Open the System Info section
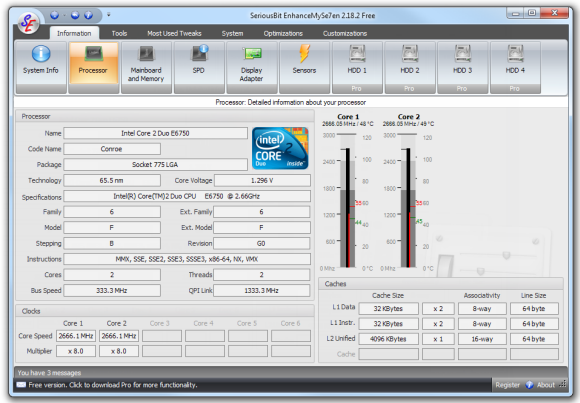The height and width of the screenshot is (403, 580). [41, 67]
